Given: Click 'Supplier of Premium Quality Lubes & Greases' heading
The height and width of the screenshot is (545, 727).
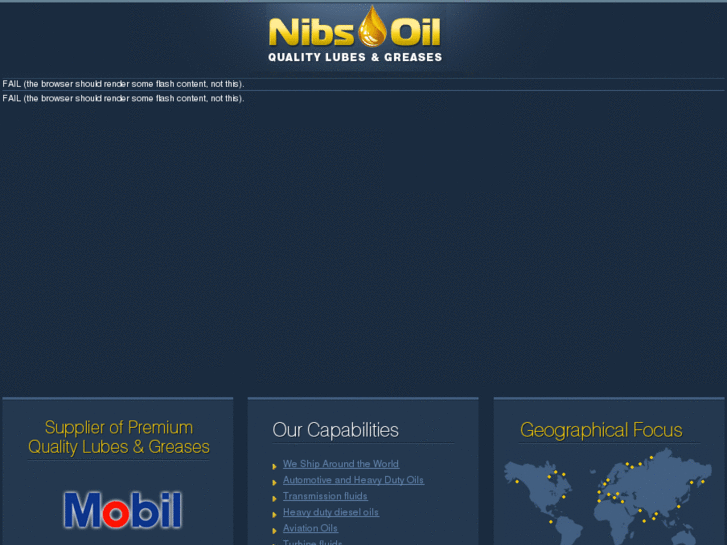Looking at the screenshot, I should tap(119, 437).
